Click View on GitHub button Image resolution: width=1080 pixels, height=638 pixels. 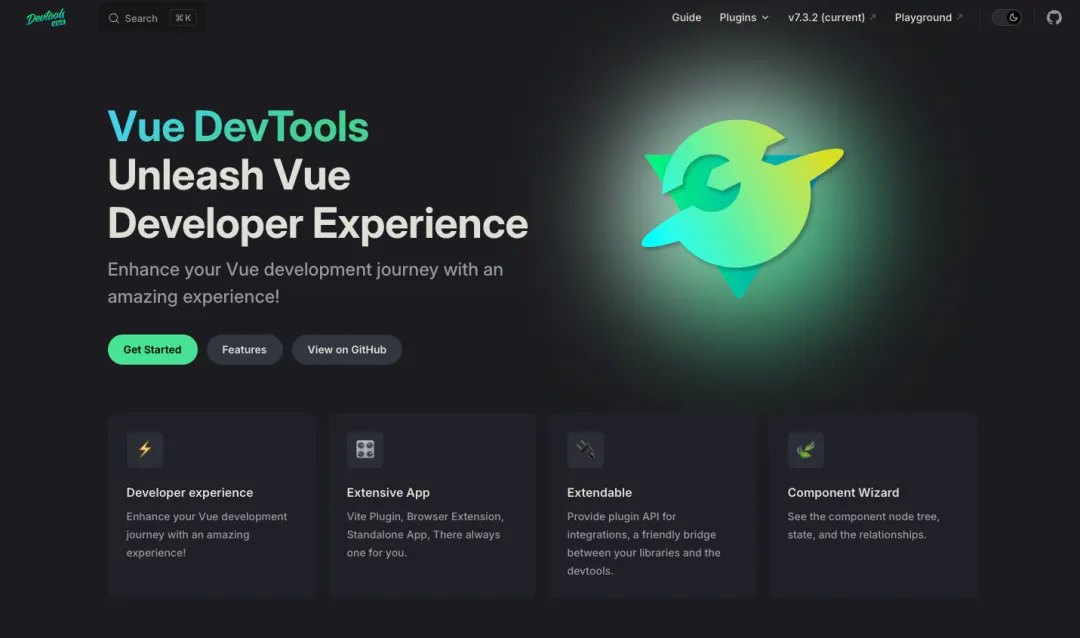pos(346,349)
